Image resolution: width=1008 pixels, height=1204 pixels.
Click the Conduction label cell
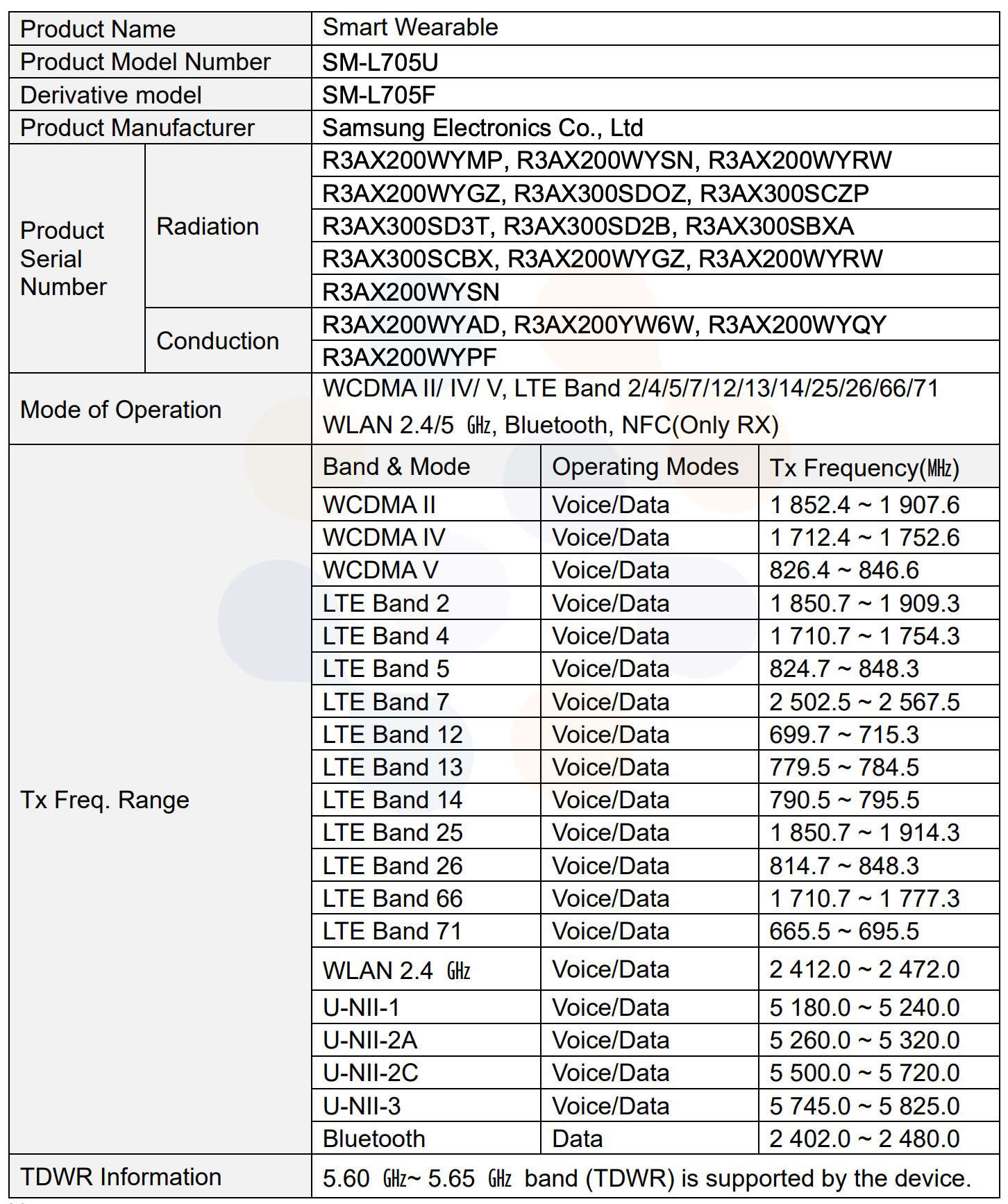217,341
